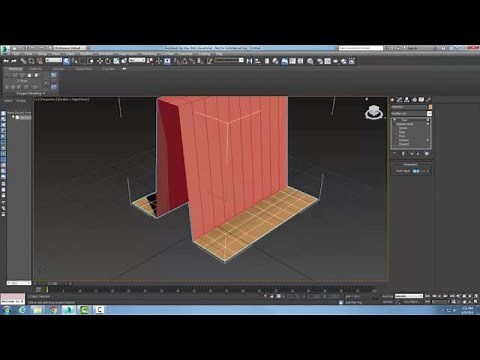The width and height of the screenshot is (480, 360).
Task: Open the reference coordinate system dropdown
Action: pos(137,60)
